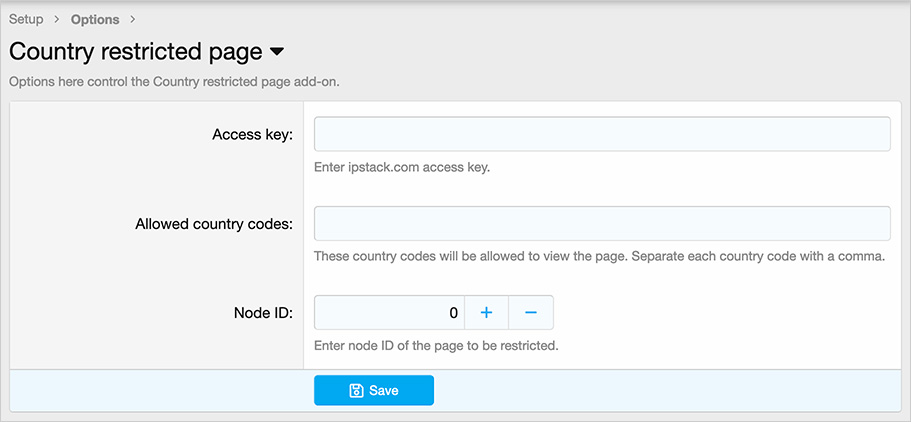The width and height of the screenshot is (911, 422).
Task: Click the Country restricted page heading text
Action: (x=135, y=51)
